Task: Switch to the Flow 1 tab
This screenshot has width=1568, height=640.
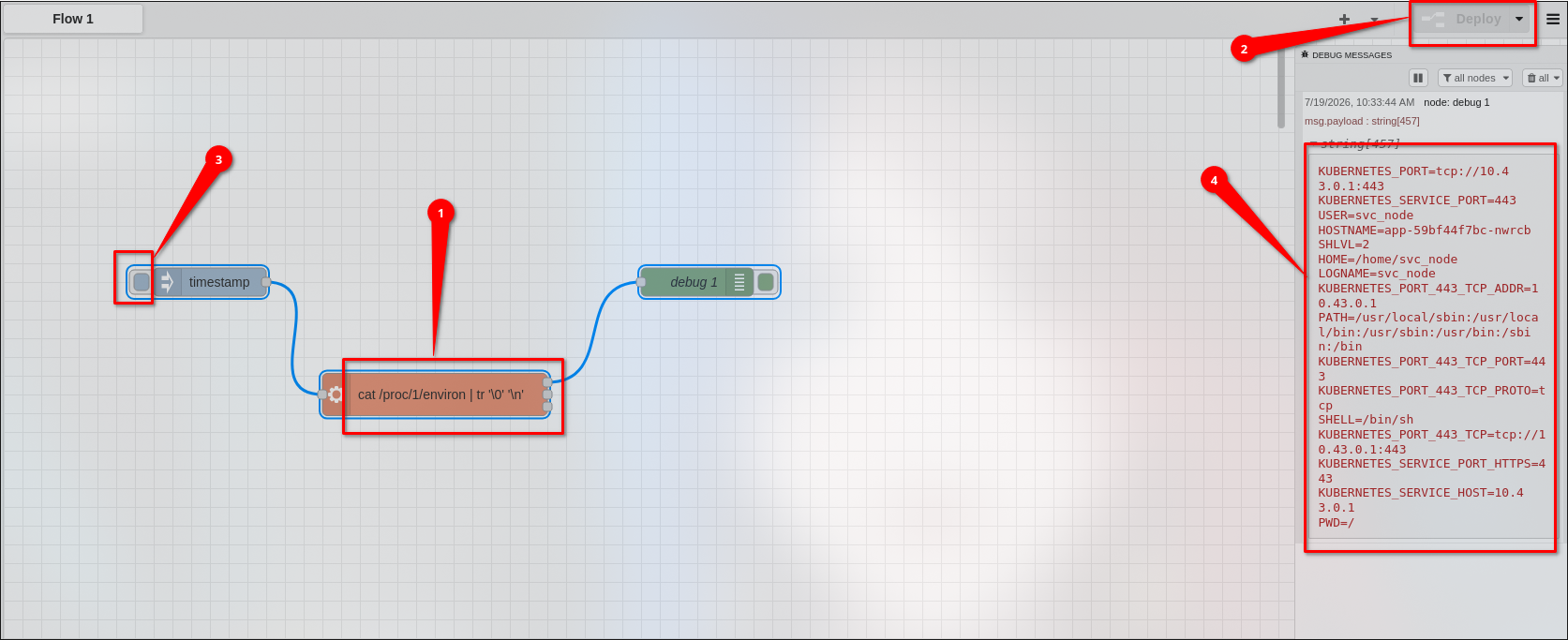Action: 73,19
